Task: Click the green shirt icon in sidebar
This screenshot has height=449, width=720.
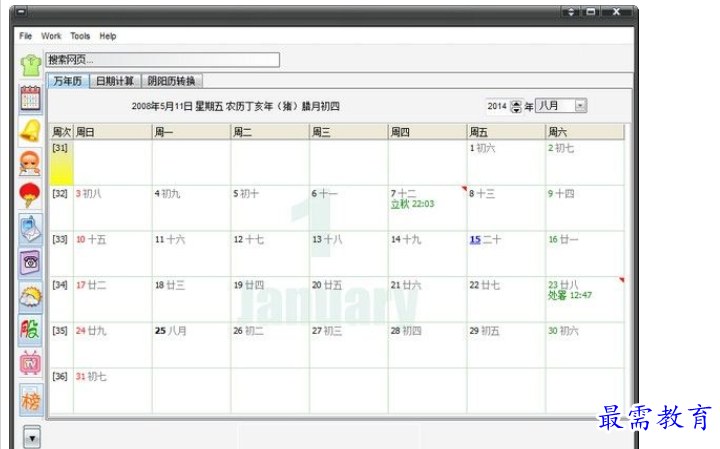Action: (31, 65)
